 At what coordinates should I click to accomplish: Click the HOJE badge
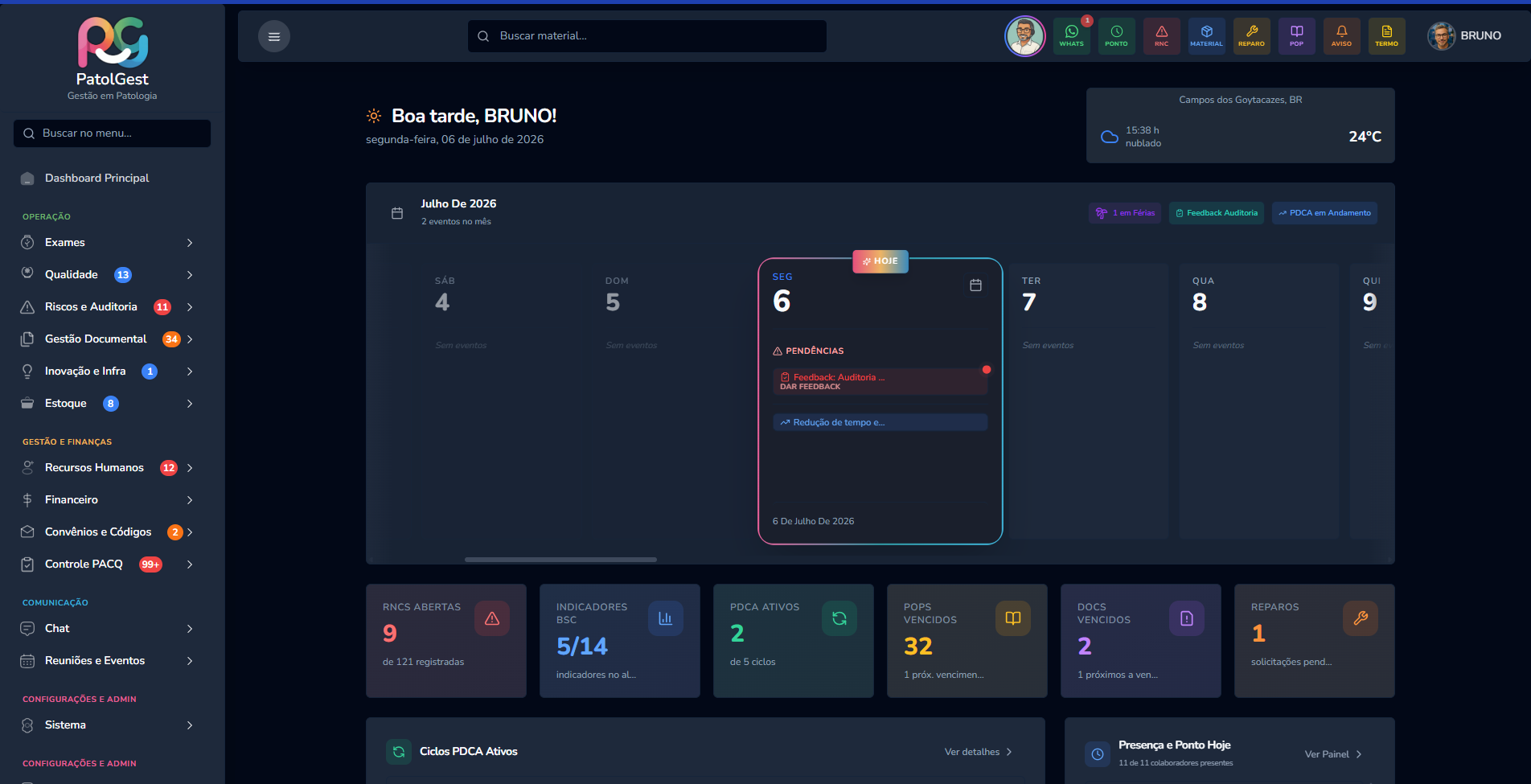click(880, 261)
